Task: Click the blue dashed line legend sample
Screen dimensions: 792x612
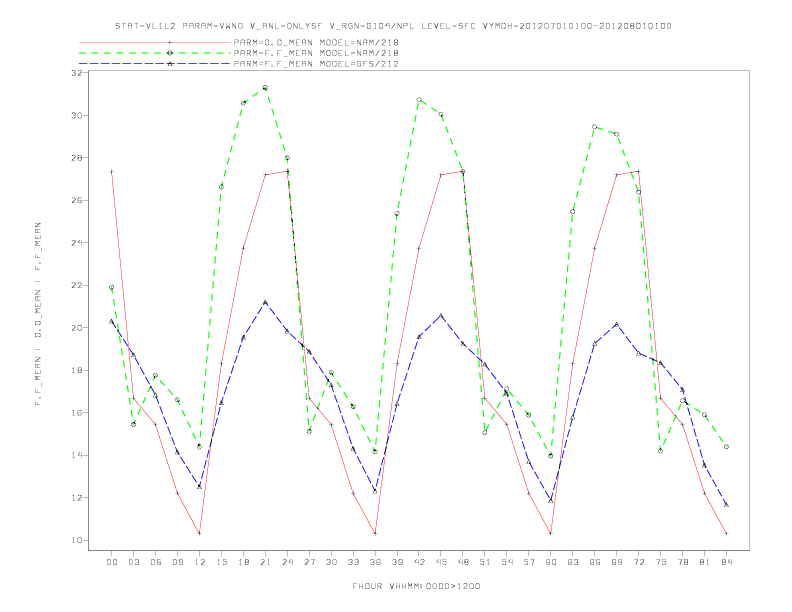Action: 155,64
